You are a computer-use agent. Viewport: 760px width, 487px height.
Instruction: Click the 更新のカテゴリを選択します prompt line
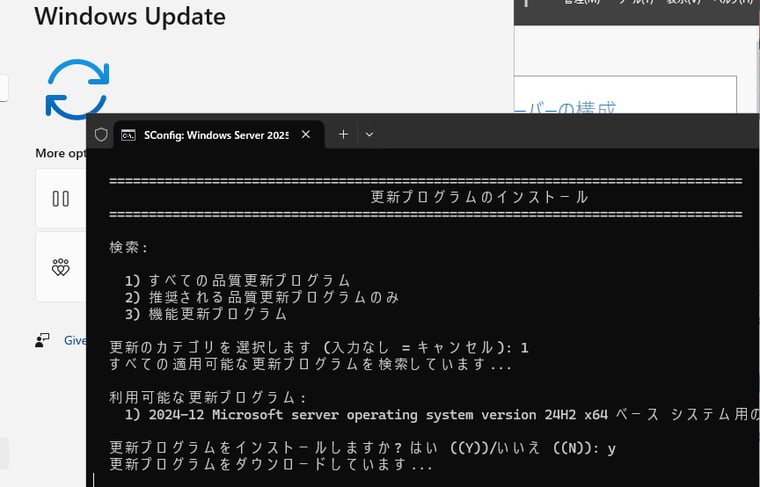click(318, 347)
